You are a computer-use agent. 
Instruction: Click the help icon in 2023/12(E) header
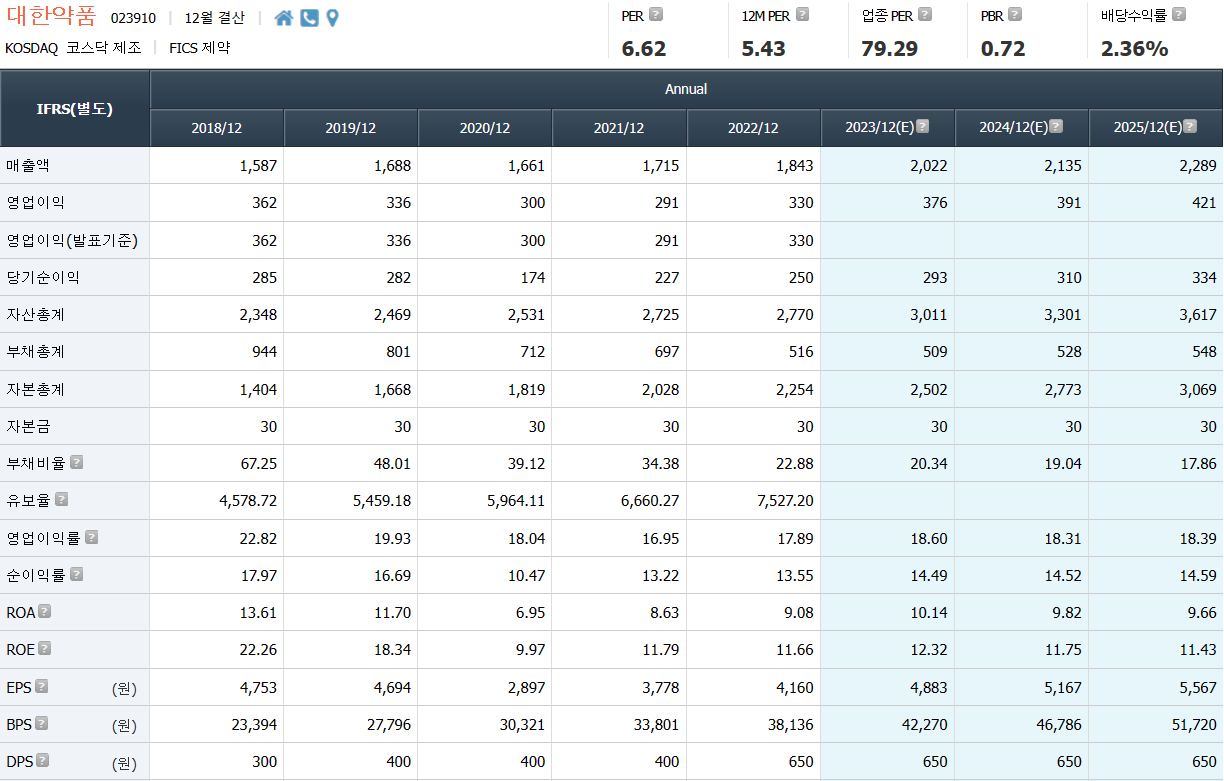(922, 127)
